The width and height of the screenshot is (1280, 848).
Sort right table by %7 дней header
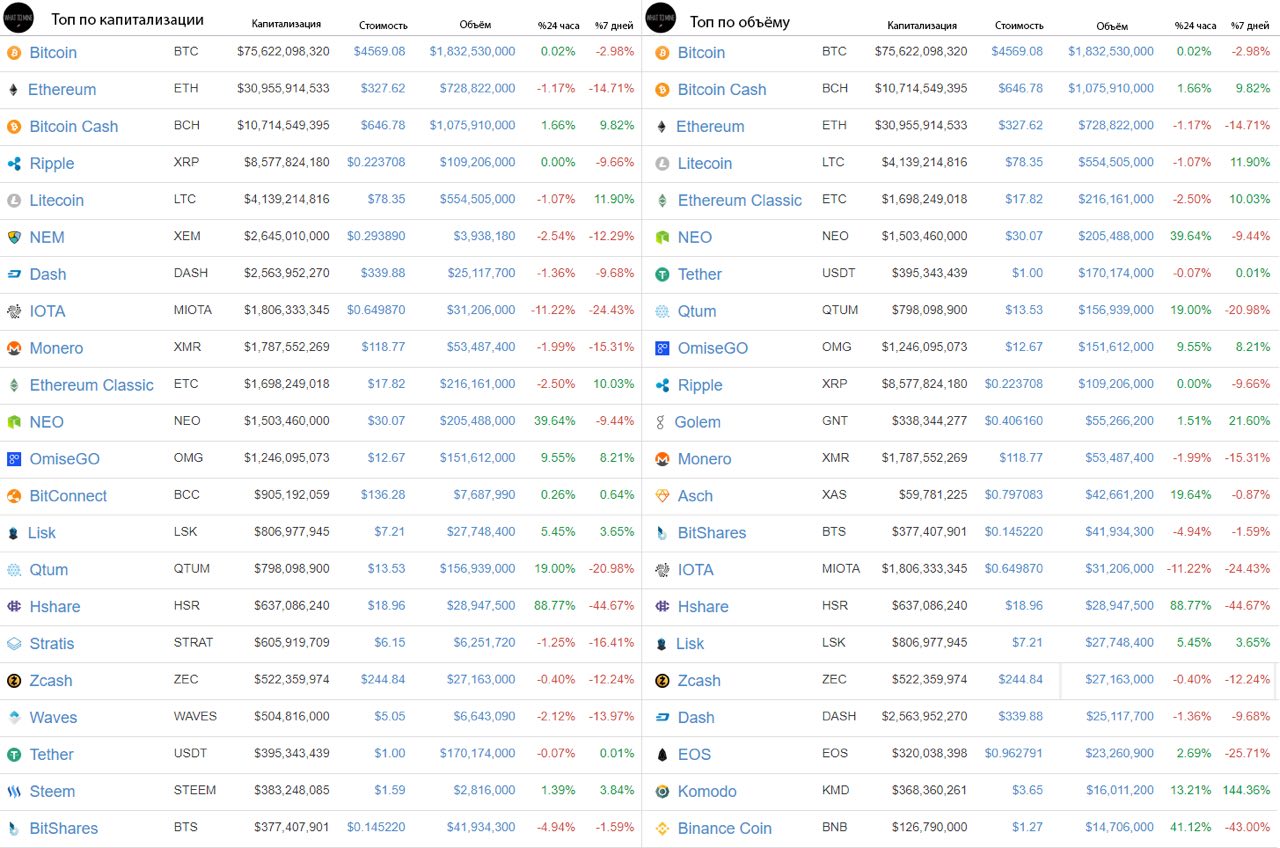tap(1251, 25)
